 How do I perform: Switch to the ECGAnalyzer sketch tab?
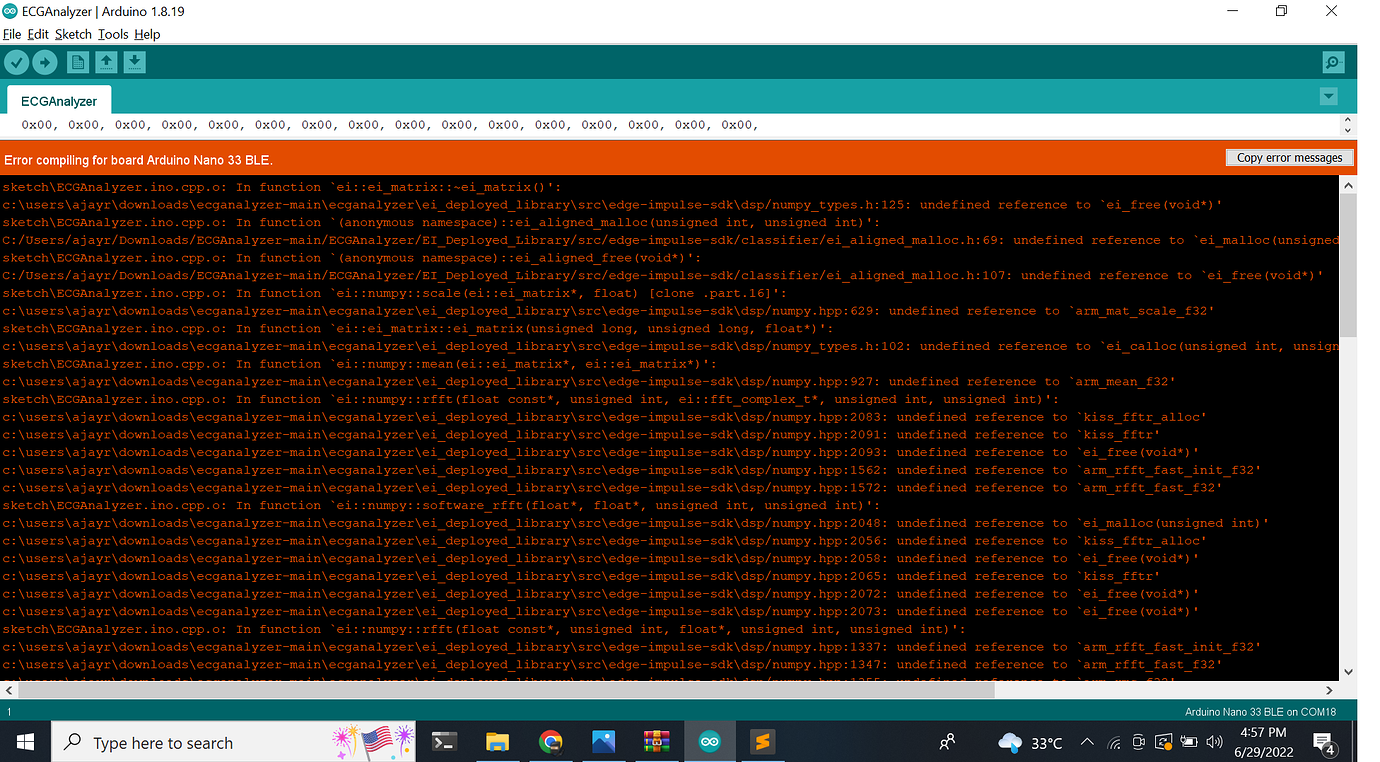pos(59,101)
